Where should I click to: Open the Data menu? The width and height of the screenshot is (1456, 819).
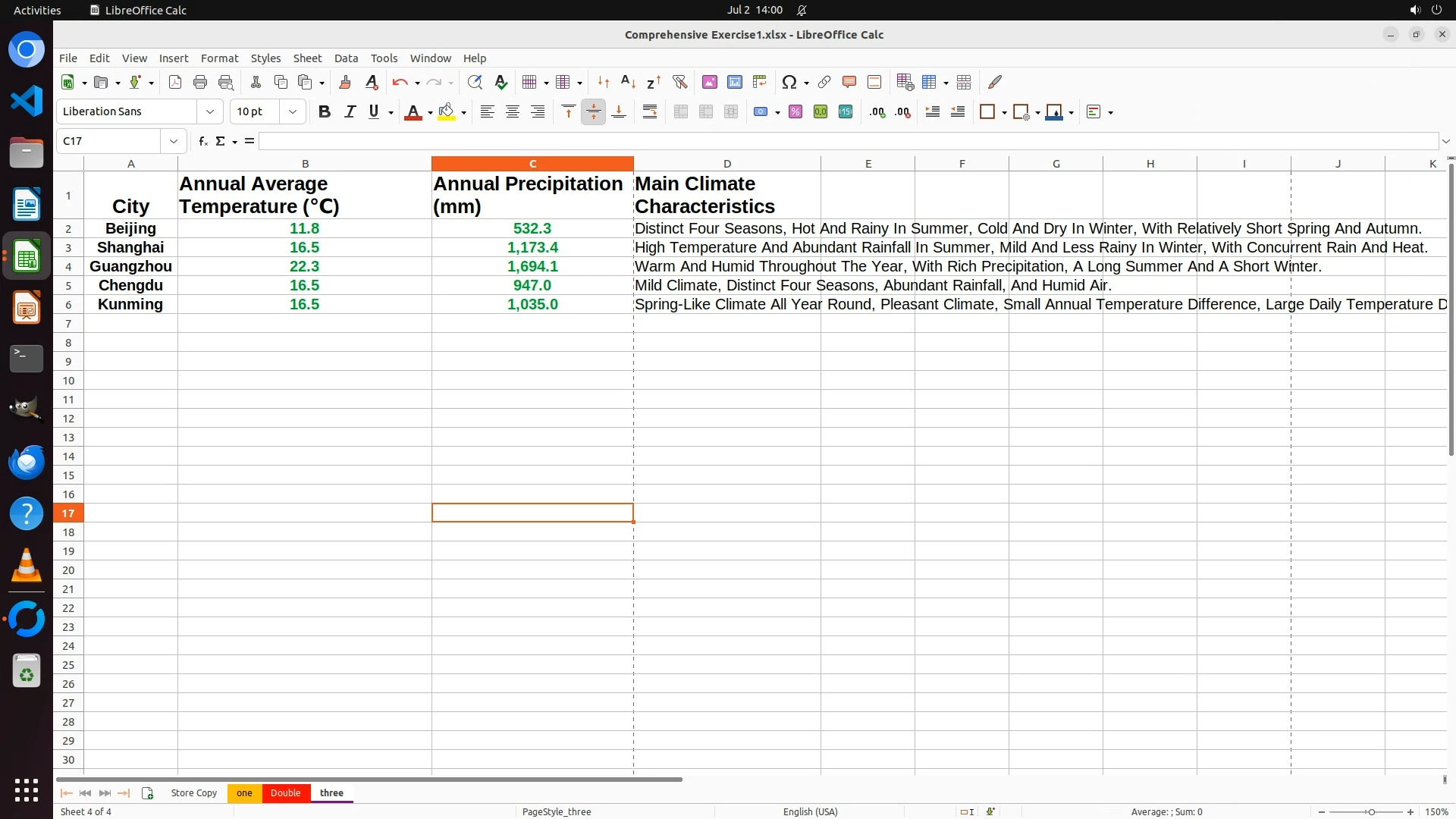tap(346, 58)
